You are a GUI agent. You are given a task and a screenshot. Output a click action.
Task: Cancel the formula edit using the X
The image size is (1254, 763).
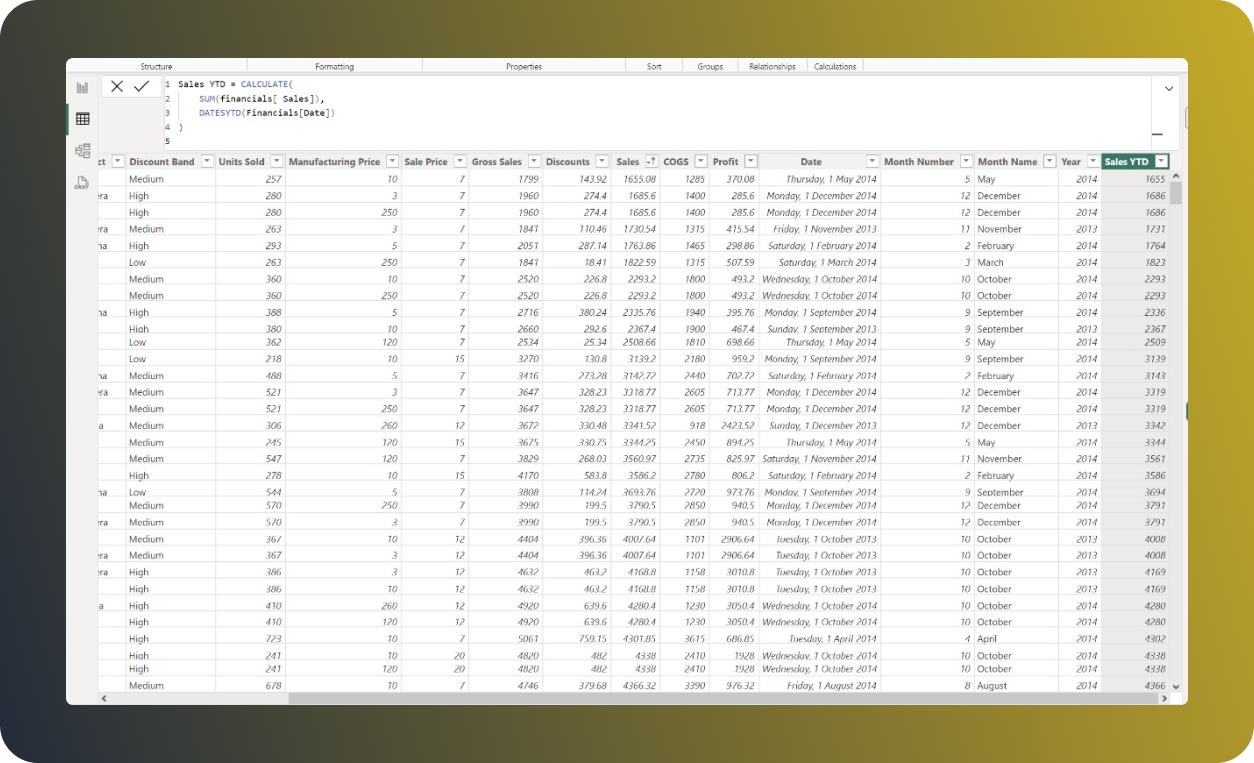coord(117,85)
